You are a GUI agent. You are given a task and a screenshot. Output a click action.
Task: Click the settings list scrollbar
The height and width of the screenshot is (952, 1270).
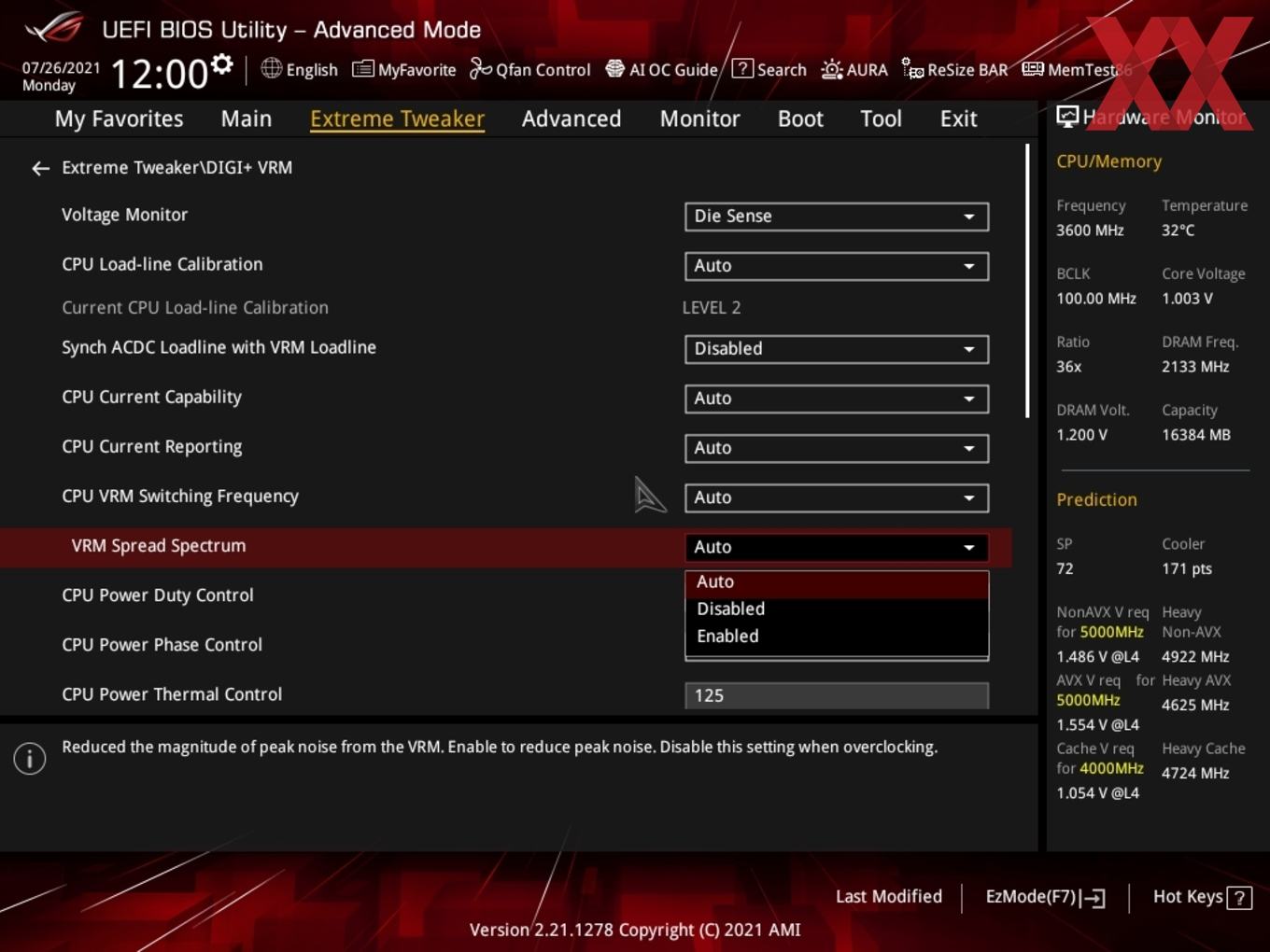click(x=1027, y=280)
